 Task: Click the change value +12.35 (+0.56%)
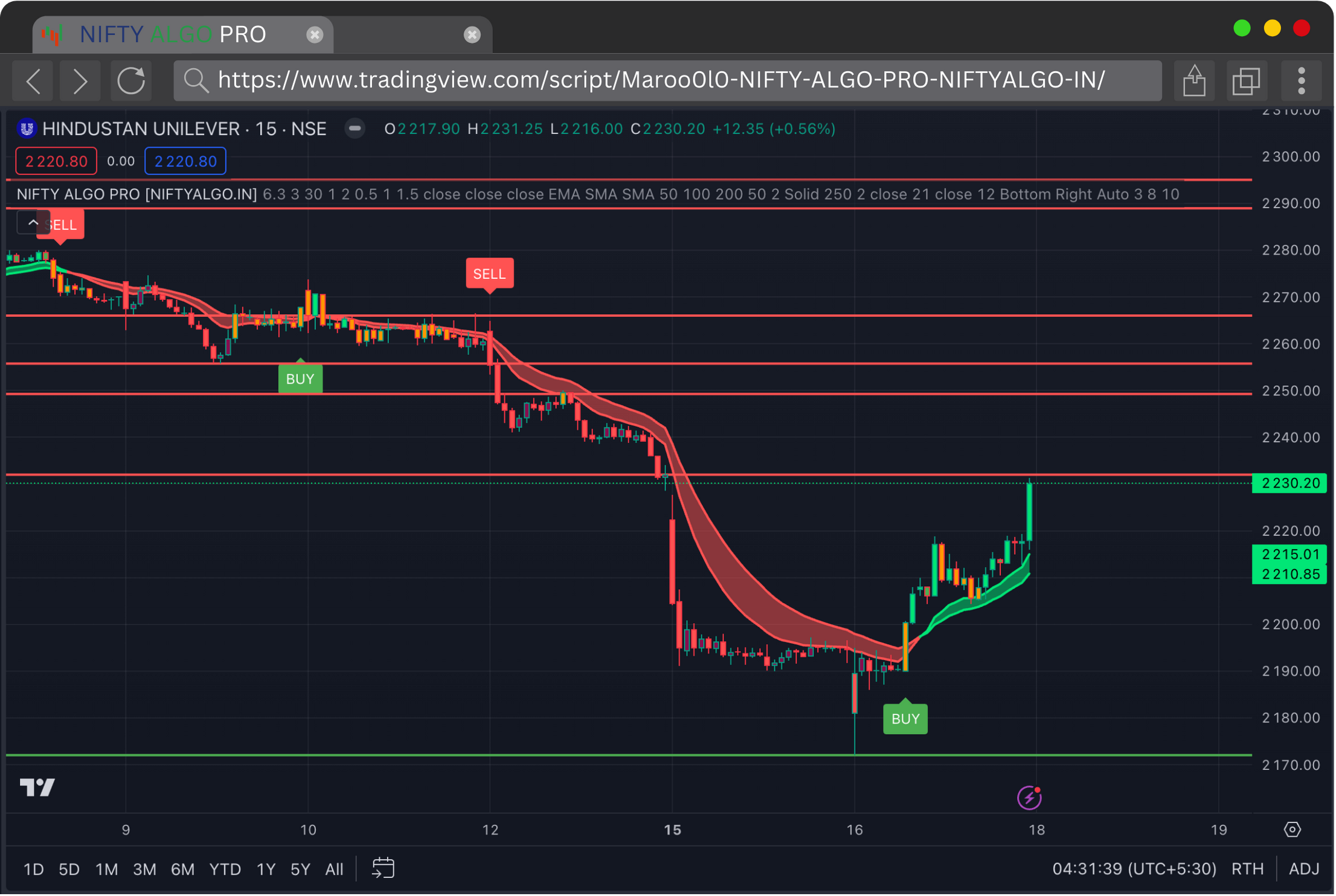click(776, 129)
